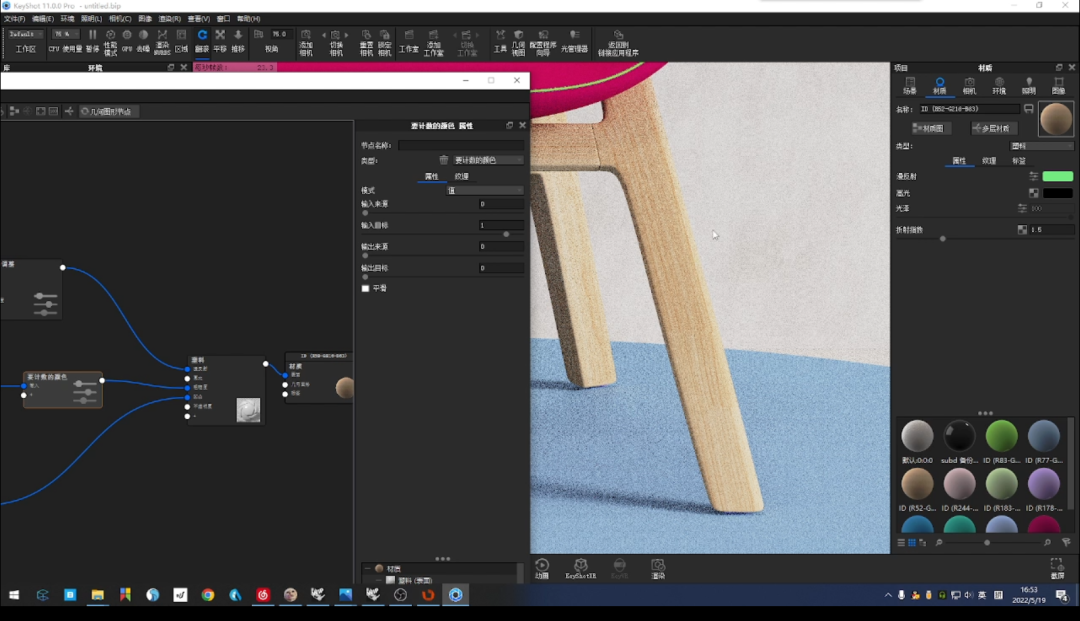This screenshot has height=621, width=1080.
Task: Enable the 平滑 (Smooth) checkbox
Action: point(366,288)
